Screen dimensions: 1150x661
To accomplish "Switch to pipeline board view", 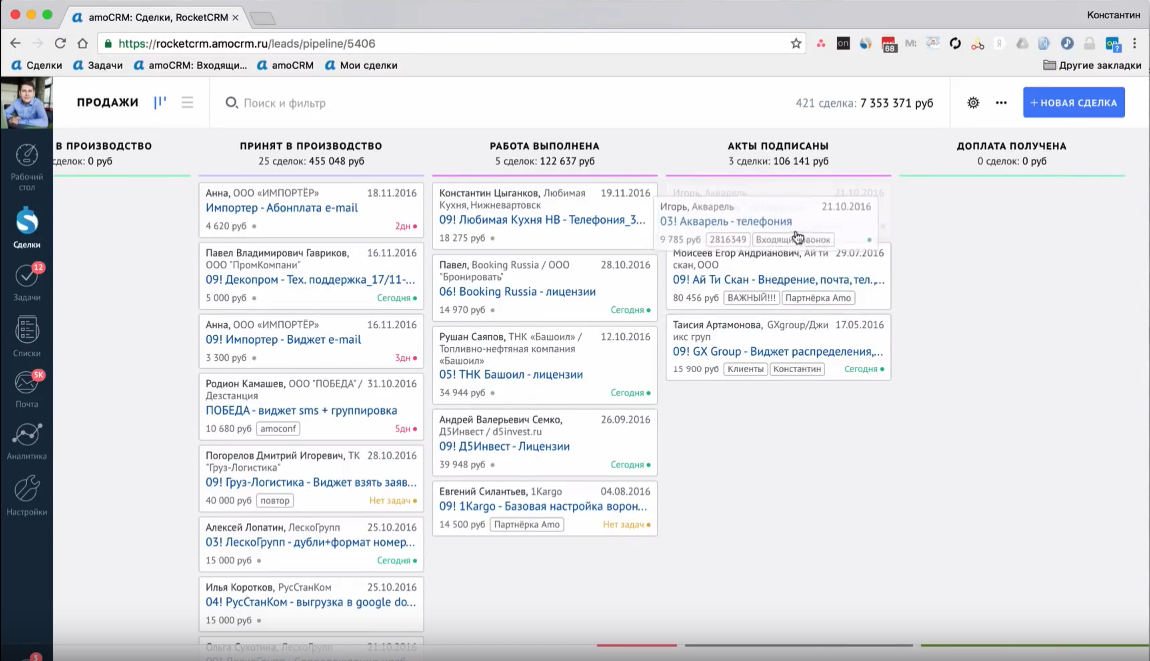I will coord(160,103).
